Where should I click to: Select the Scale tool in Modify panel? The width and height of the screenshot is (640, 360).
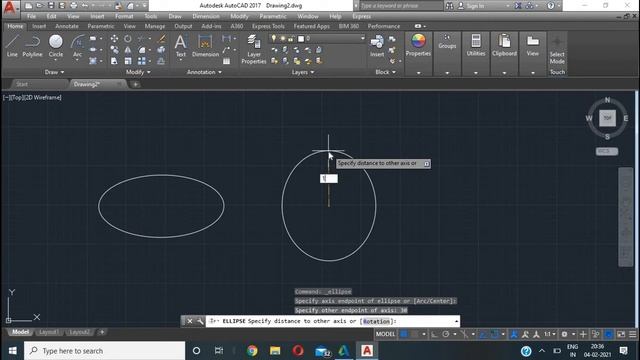(128, 61)
